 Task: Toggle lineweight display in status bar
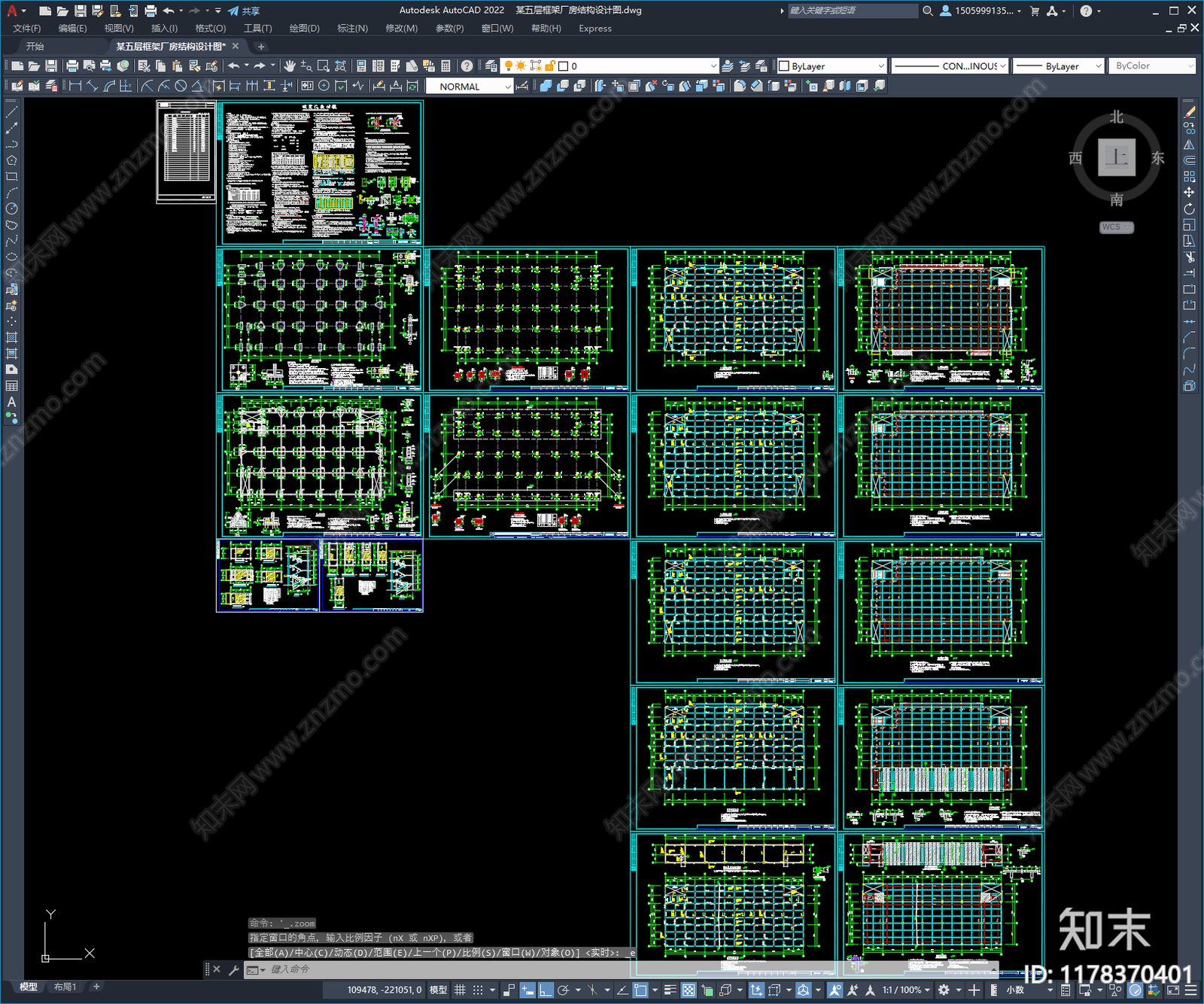click(x=670, y=990)
